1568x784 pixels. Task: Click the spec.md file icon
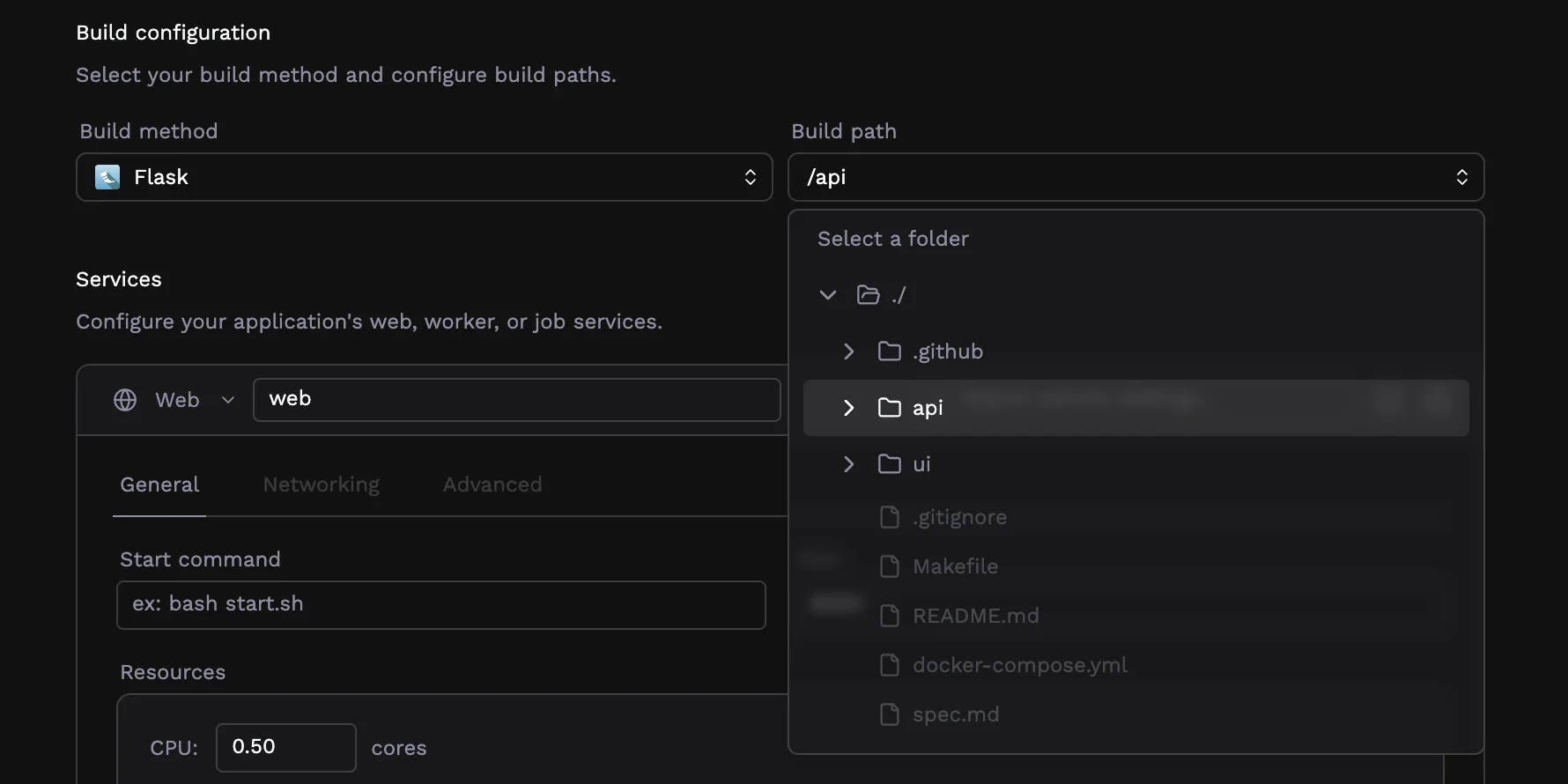[890, 714]
